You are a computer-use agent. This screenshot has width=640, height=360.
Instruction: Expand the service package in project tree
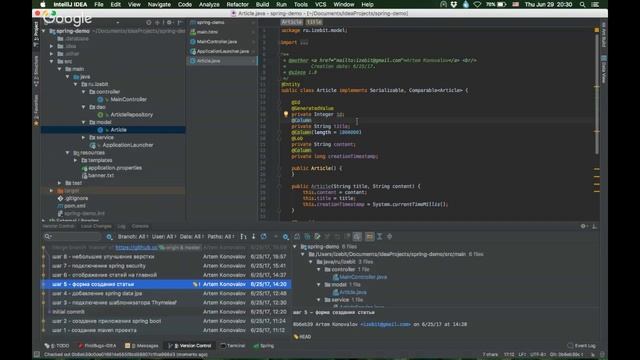point(84,138)
